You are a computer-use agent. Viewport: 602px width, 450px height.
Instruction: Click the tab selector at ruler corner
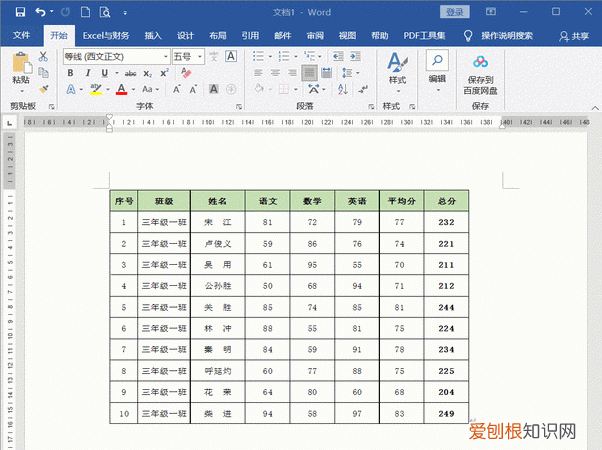(10, 123)
